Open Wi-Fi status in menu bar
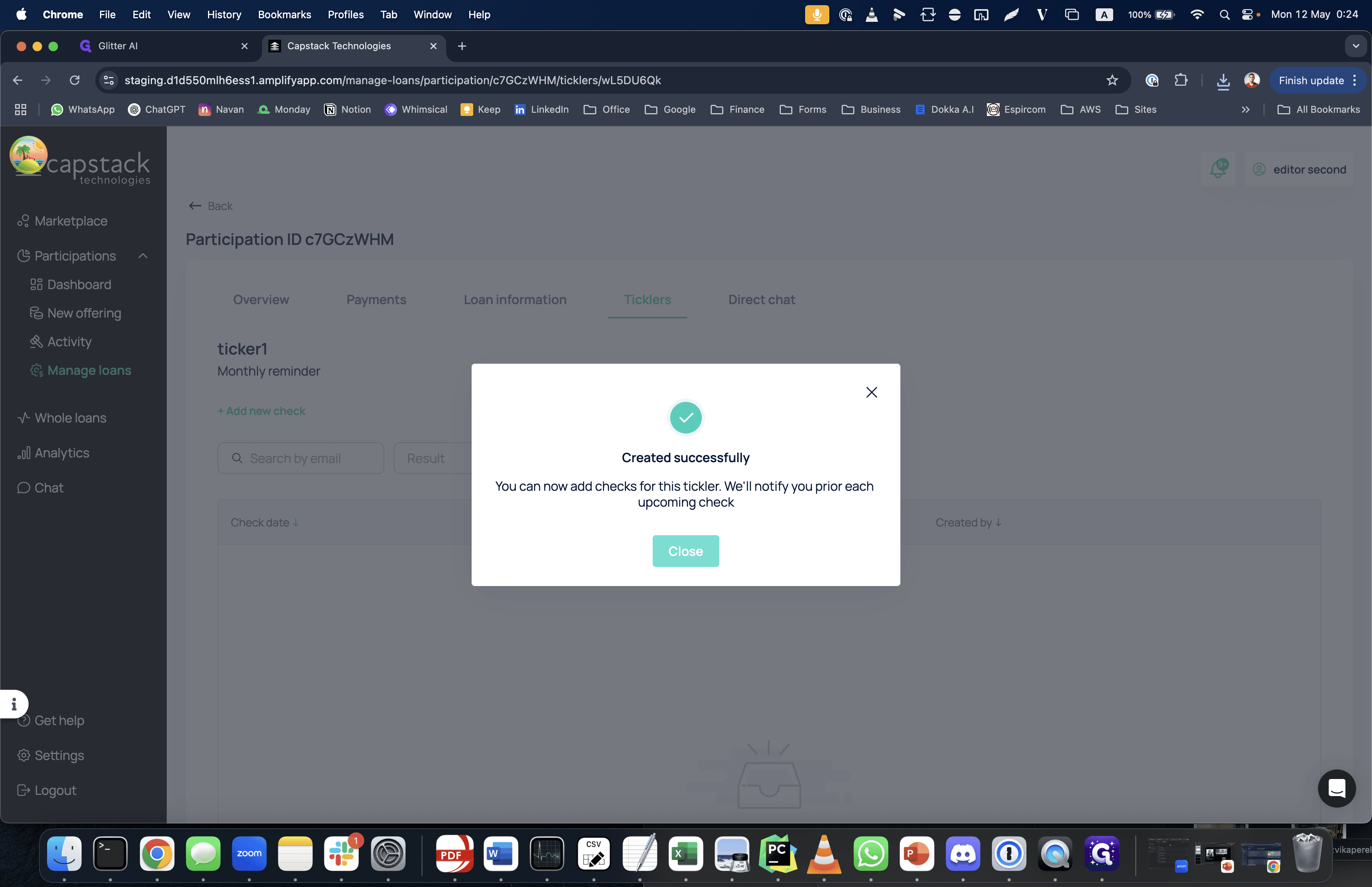This screenshot has width=1372, height=887. click(x=1197, y=14)
